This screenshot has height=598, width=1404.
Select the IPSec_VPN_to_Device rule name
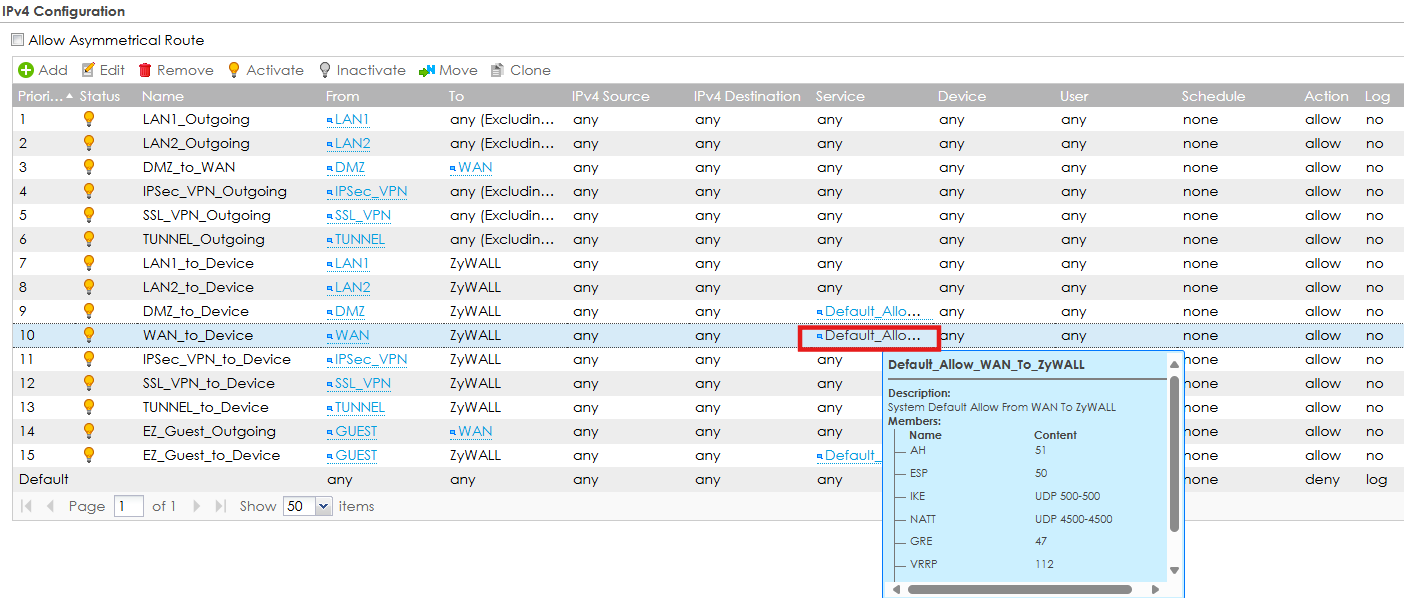(x=217, y=359)
